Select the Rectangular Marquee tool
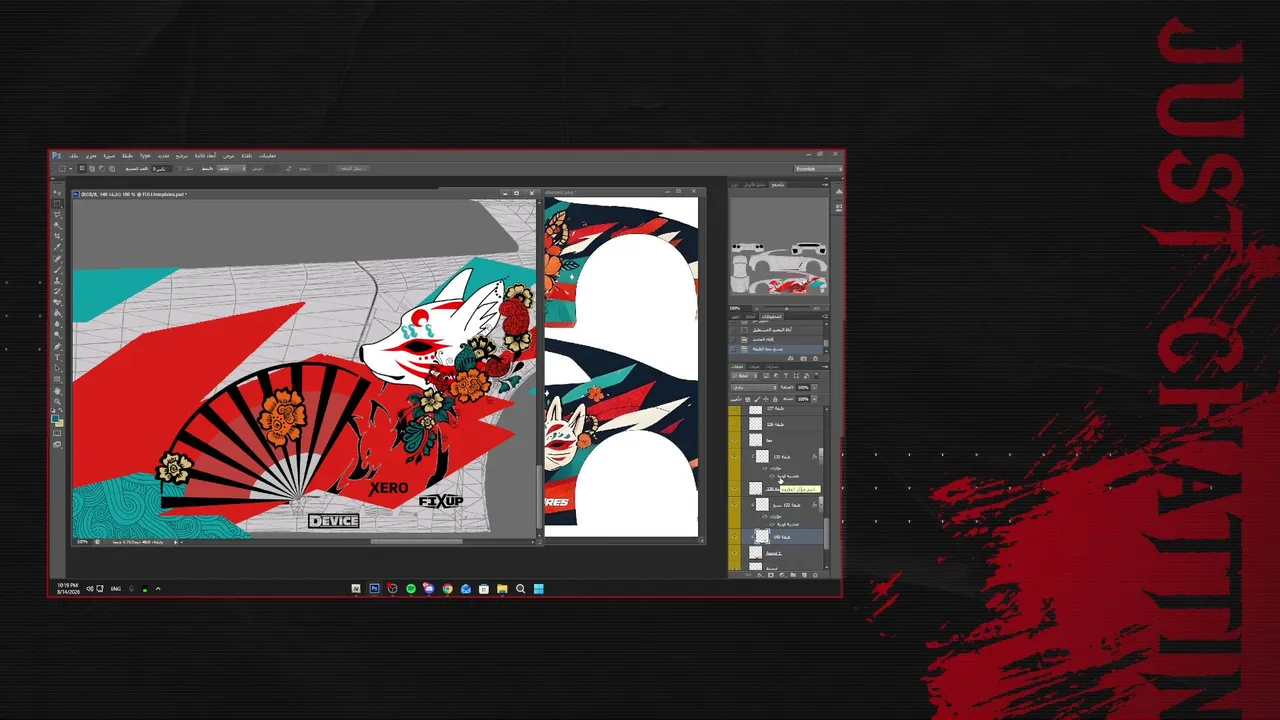 57,203
